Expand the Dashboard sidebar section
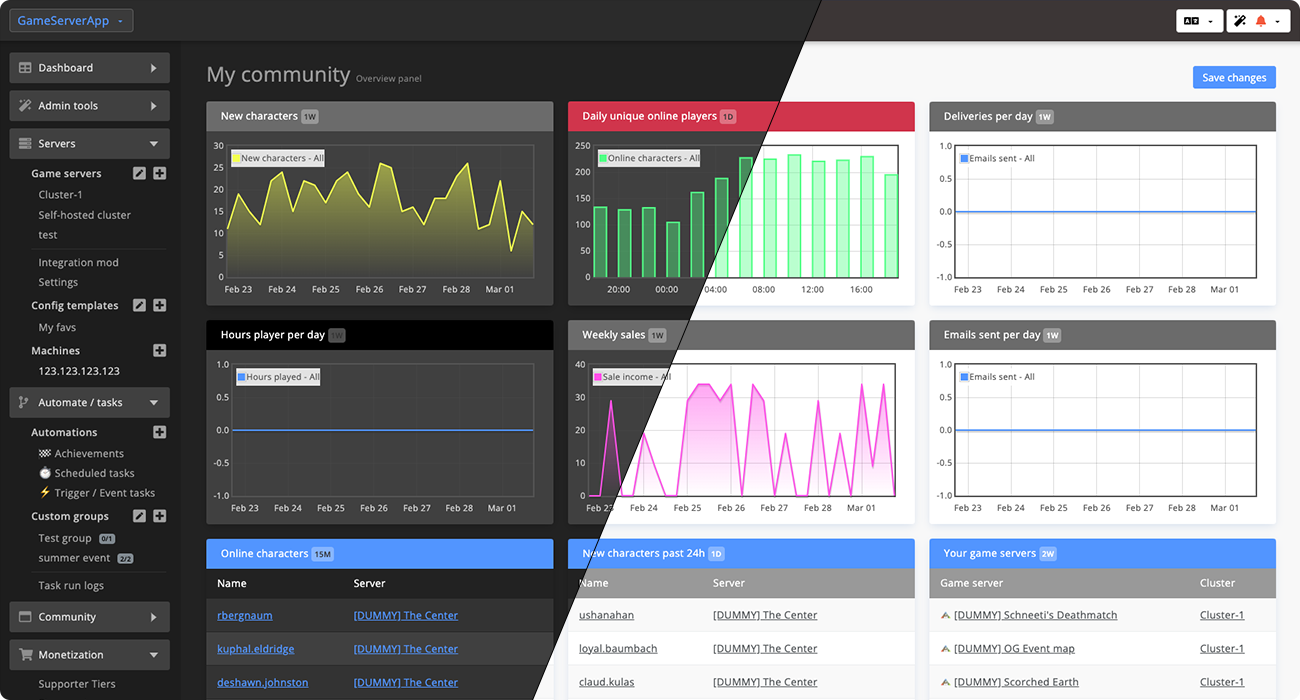The image size is (1300, 700). [89, 67]
